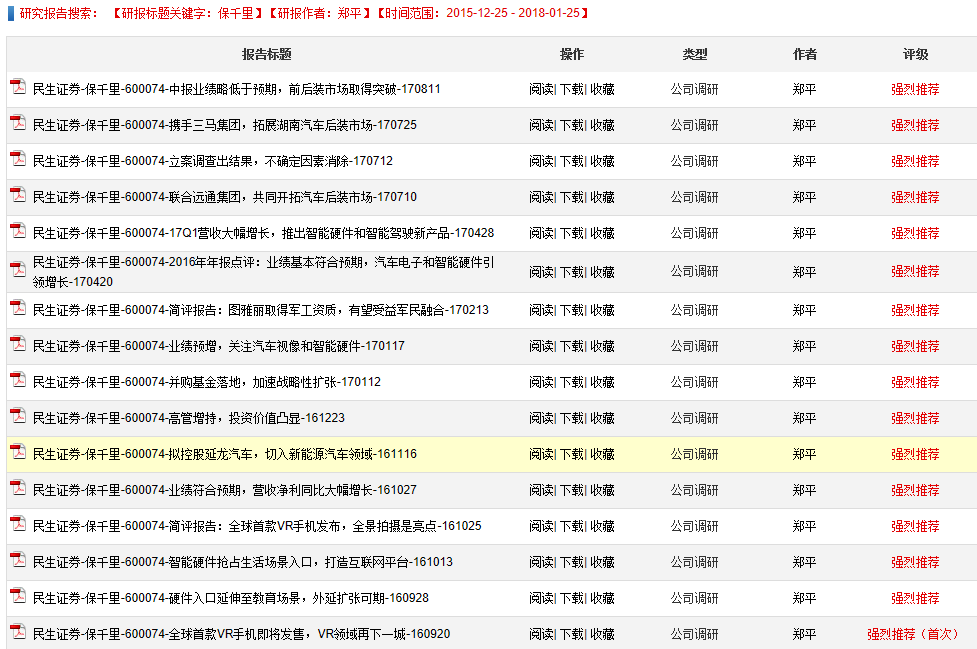This screenshot has width=977, height=649.
Task: Open report title ending 170725
Action: click(224, 125)
